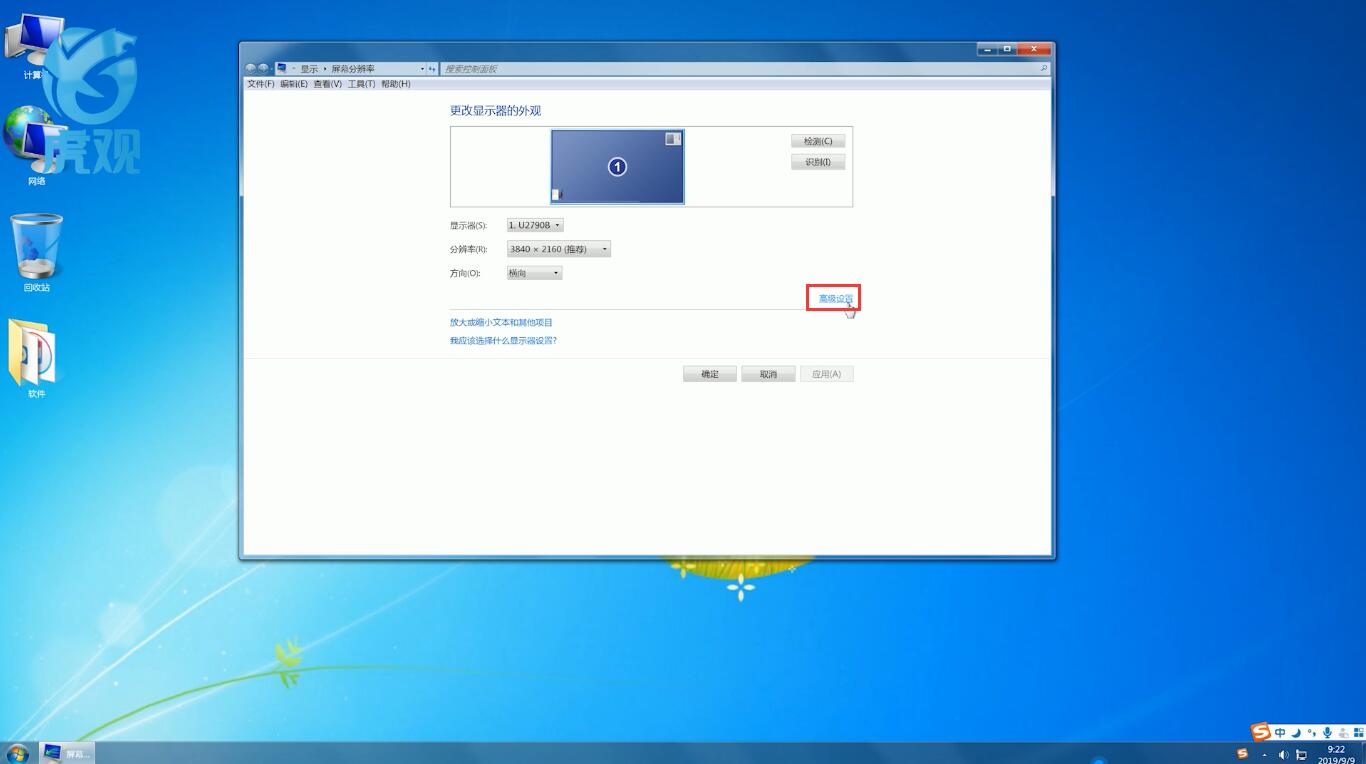Open the 文件(F) menu
Image resolution: width=1366 pixels, height=764 pixels.
261,84
